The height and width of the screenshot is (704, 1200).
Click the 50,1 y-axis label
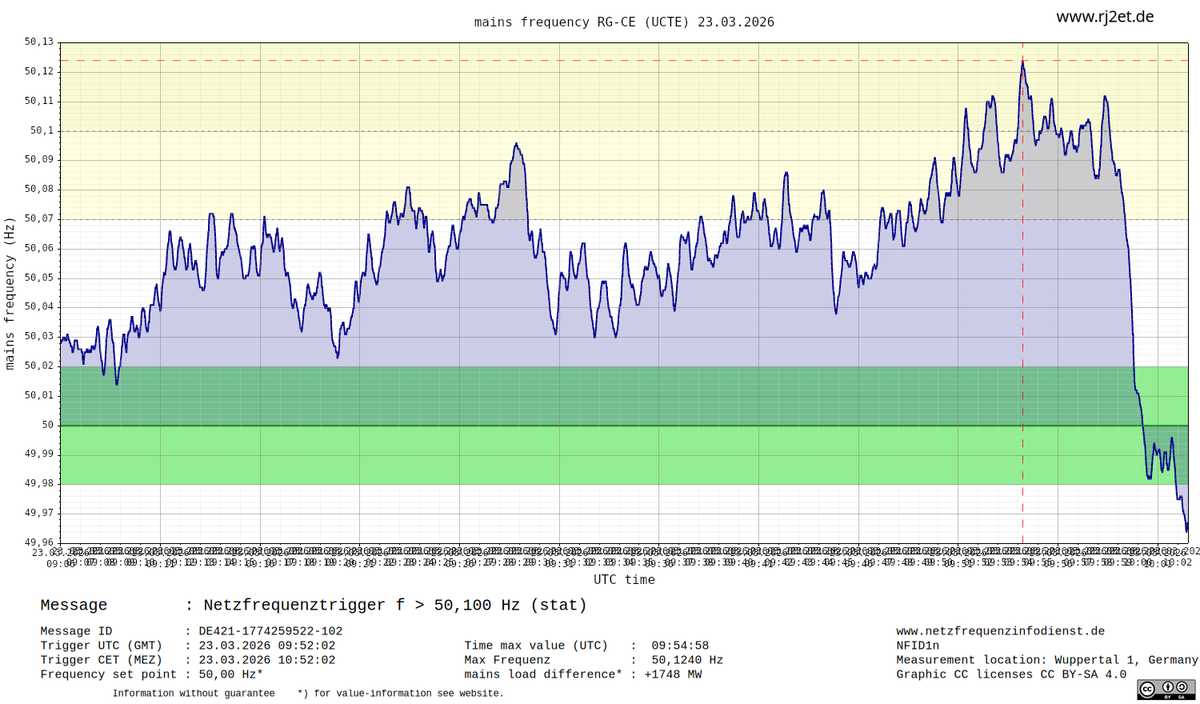42,131
